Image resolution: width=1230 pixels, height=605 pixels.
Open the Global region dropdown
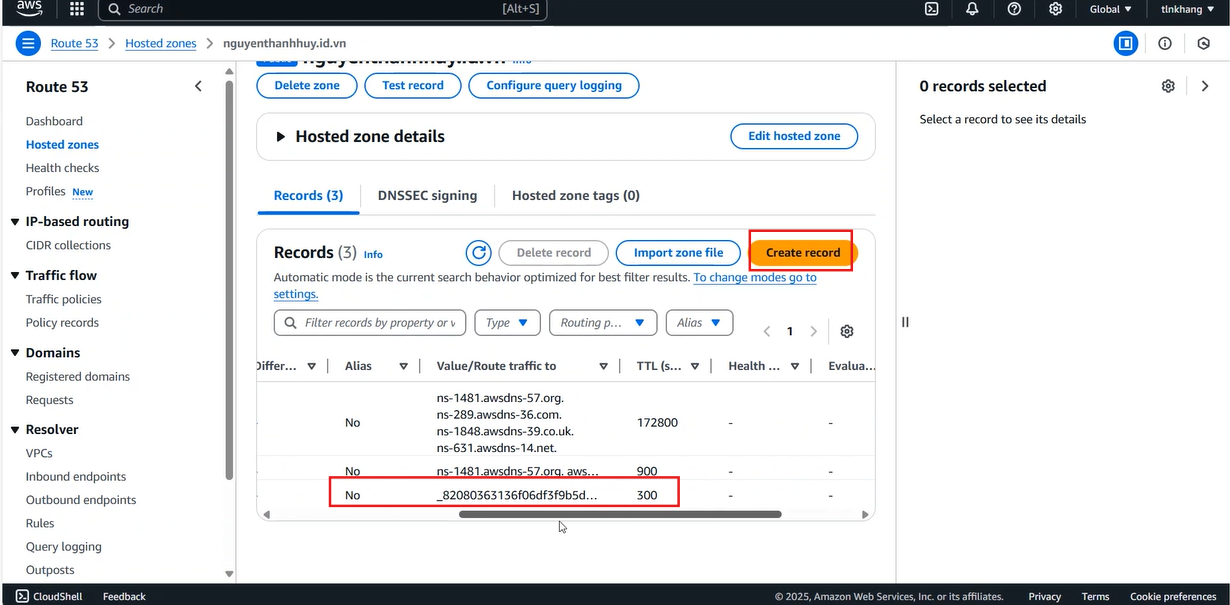coord(1111,9)
